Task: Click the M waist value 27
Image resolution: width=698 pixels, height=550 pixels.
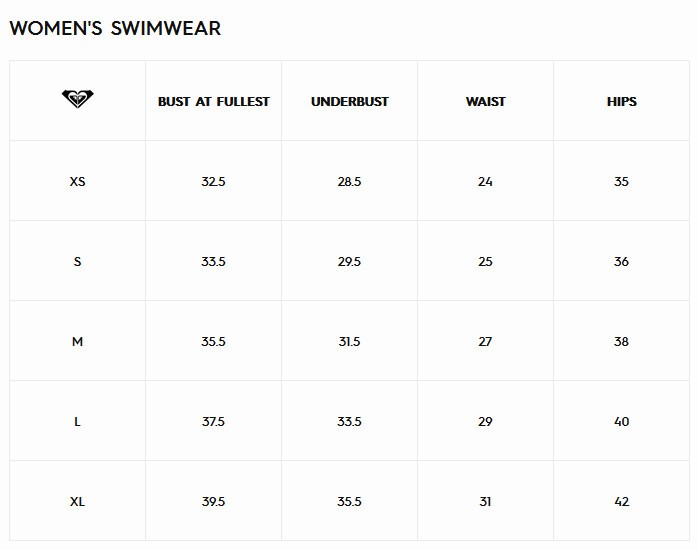Action: (485, 342)
